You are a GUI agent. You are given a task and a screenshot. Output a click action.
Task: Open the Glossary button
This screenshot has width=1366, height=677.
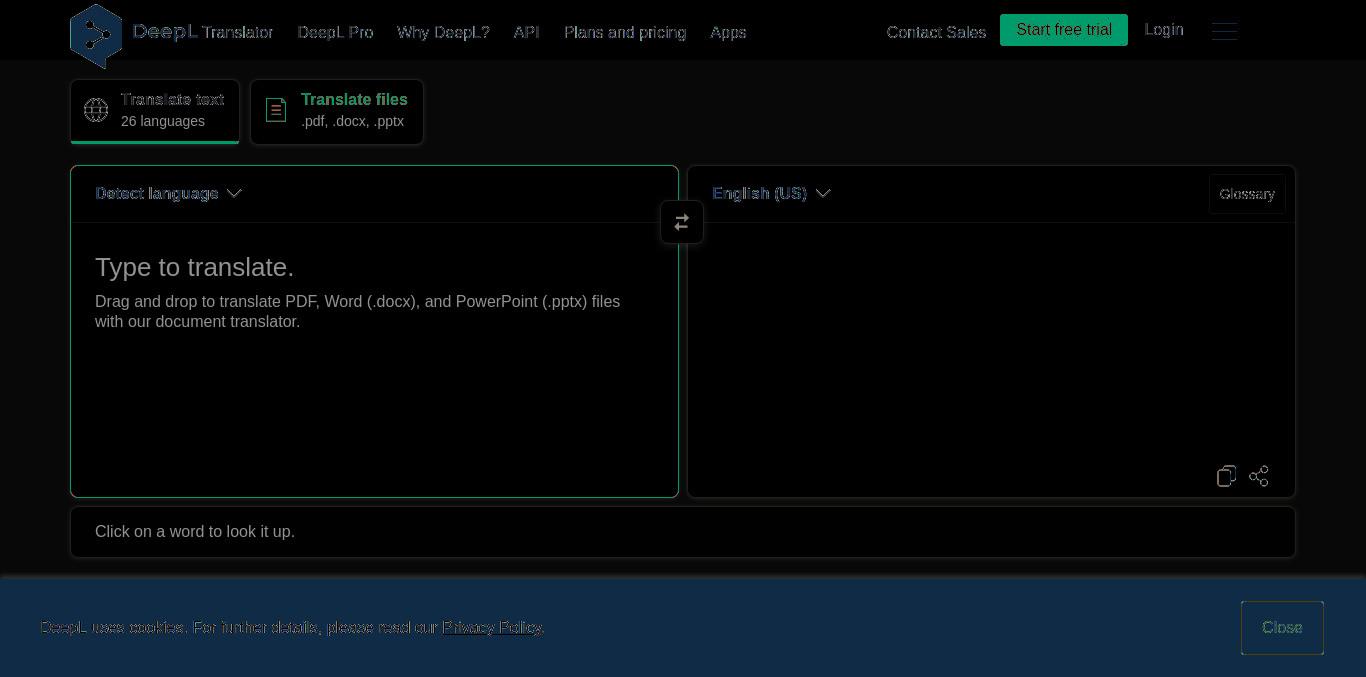(1247, 194)
